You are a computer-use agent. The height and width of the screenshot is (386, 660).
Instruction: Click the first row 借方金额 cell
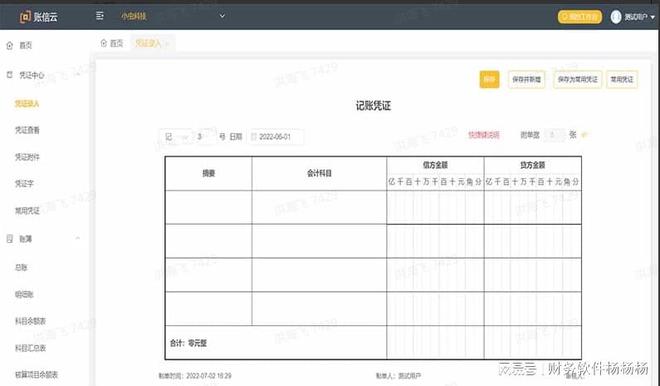[x=435, y=207]
